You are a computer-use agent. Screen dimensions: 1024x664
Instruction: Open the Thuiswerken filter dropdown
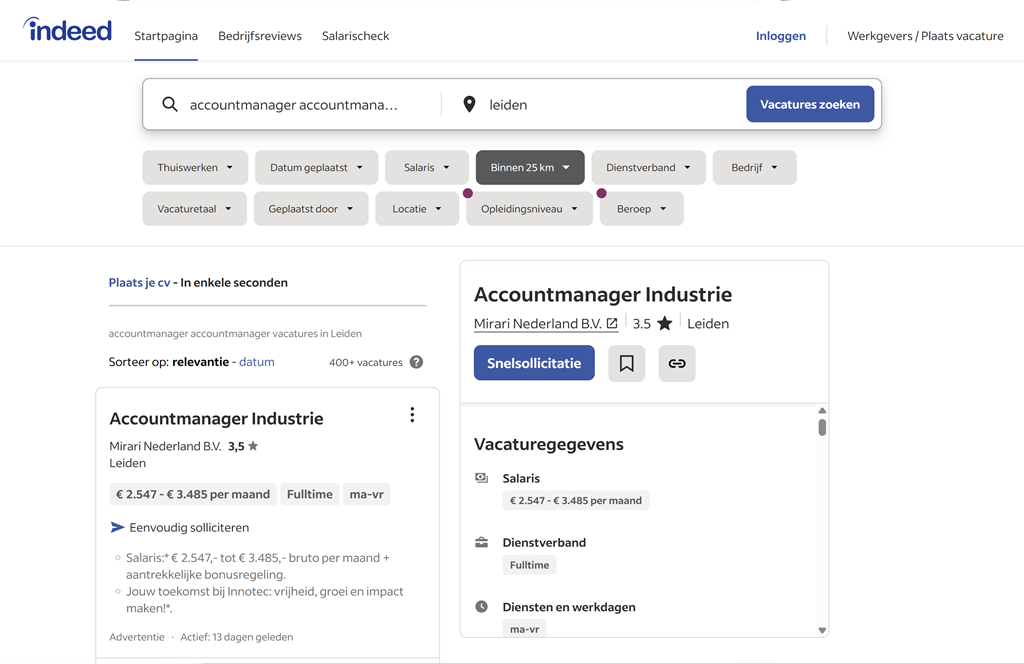(195, 167)
